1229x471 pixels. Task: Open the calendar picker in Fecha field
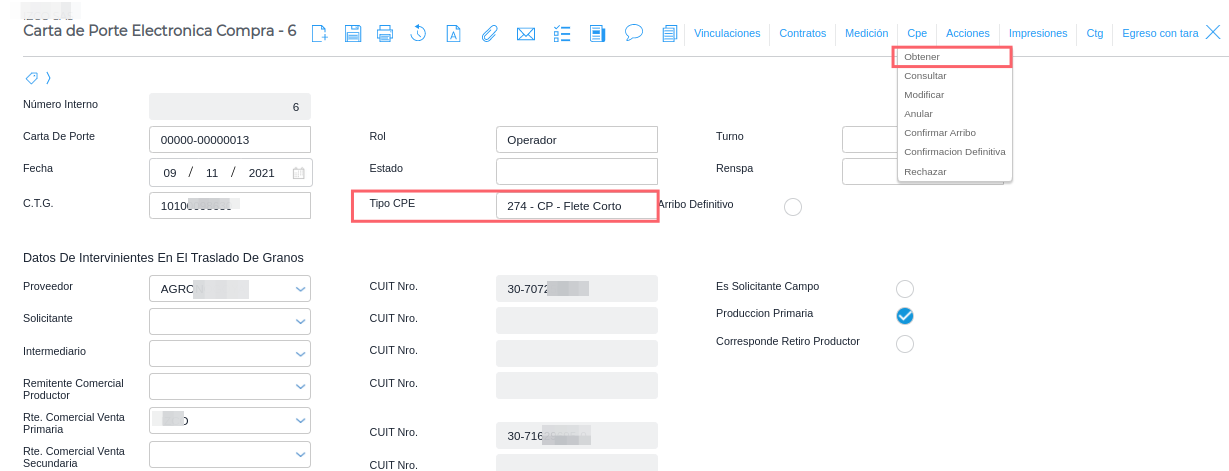coord(298,173)
